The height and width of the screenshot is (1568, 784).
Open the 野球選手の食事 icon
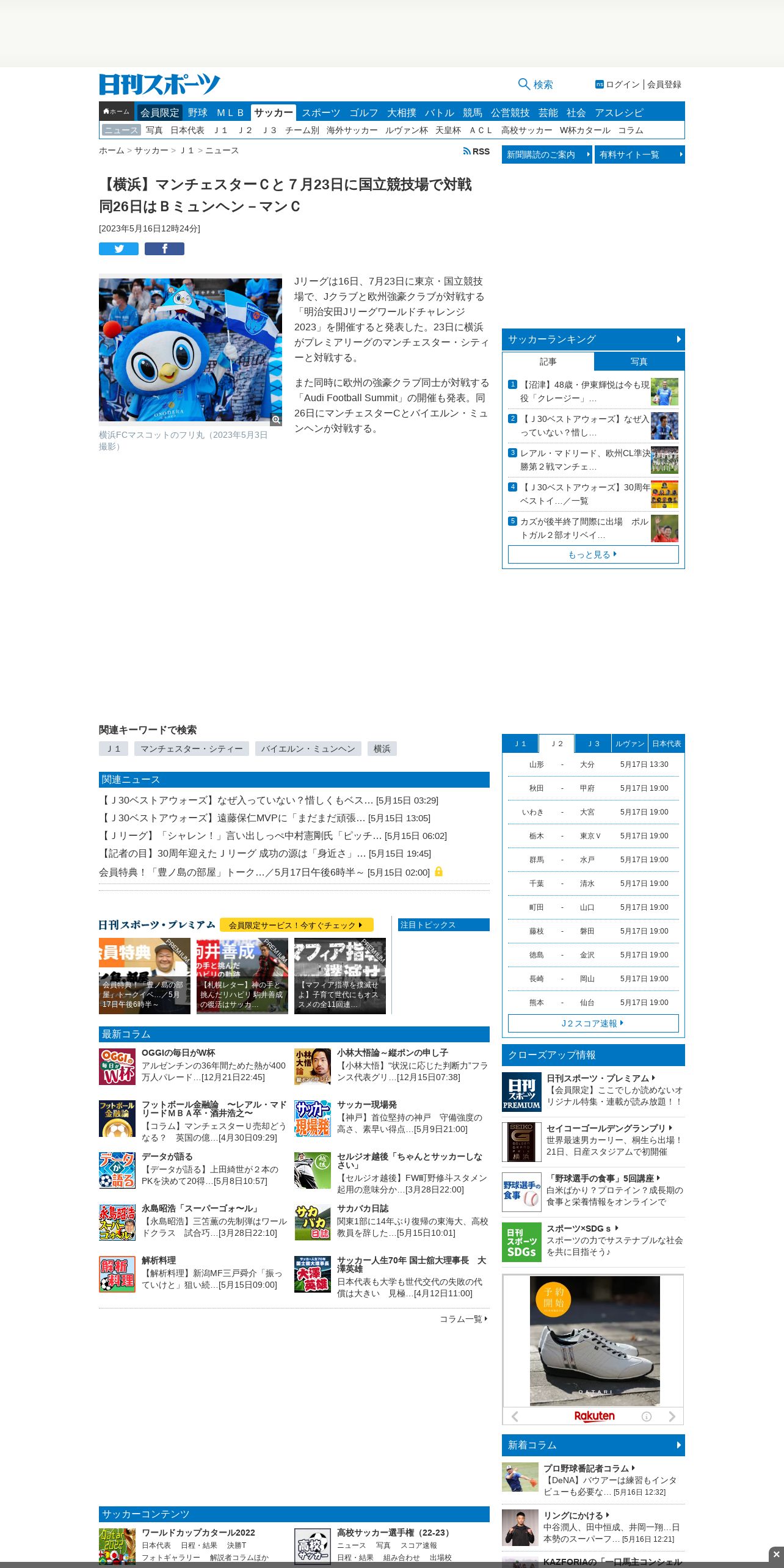tap(521, 1192)
